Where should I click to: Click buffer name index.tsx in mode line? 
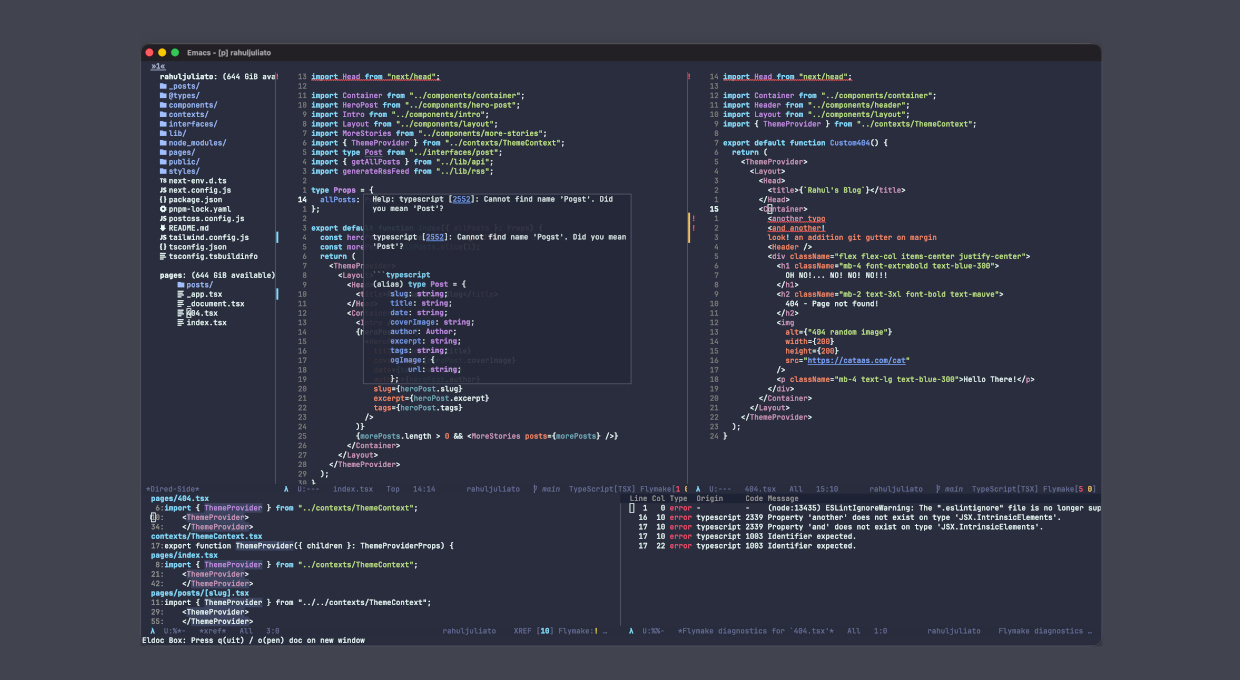coord(353,489)
